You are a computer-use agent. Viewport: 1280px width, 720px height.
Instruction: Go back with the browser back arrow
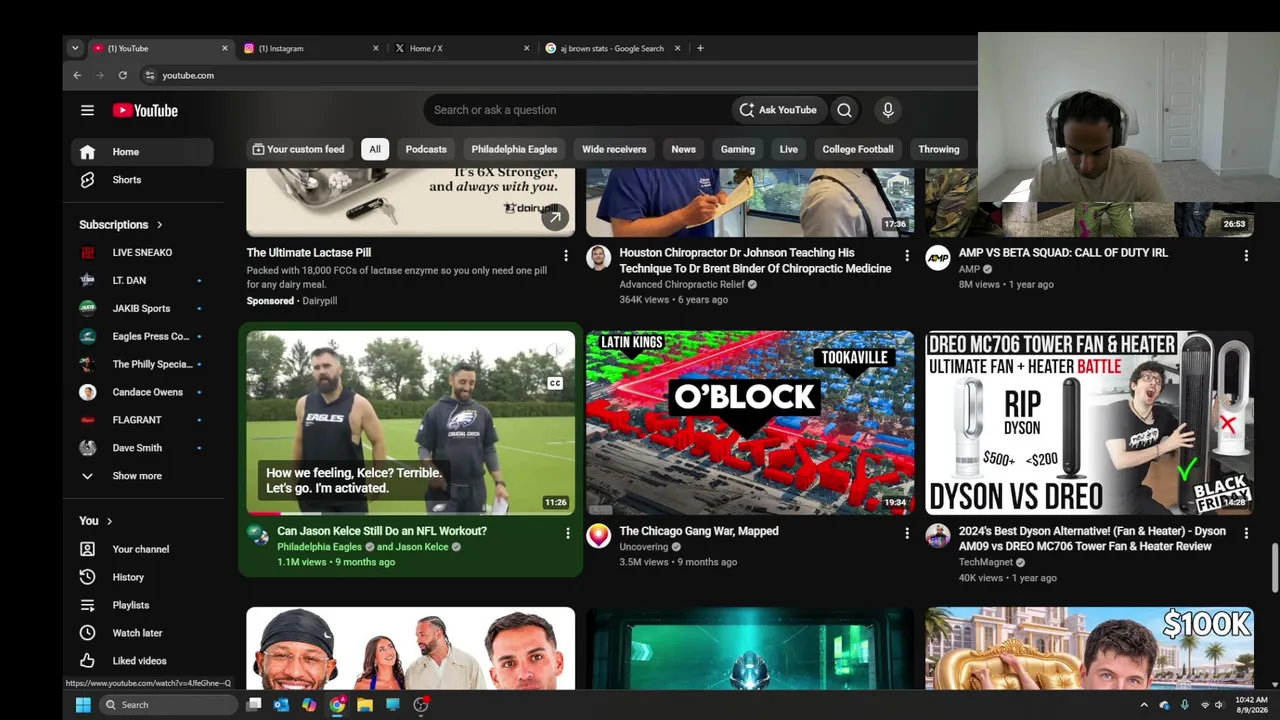[77, 75]
